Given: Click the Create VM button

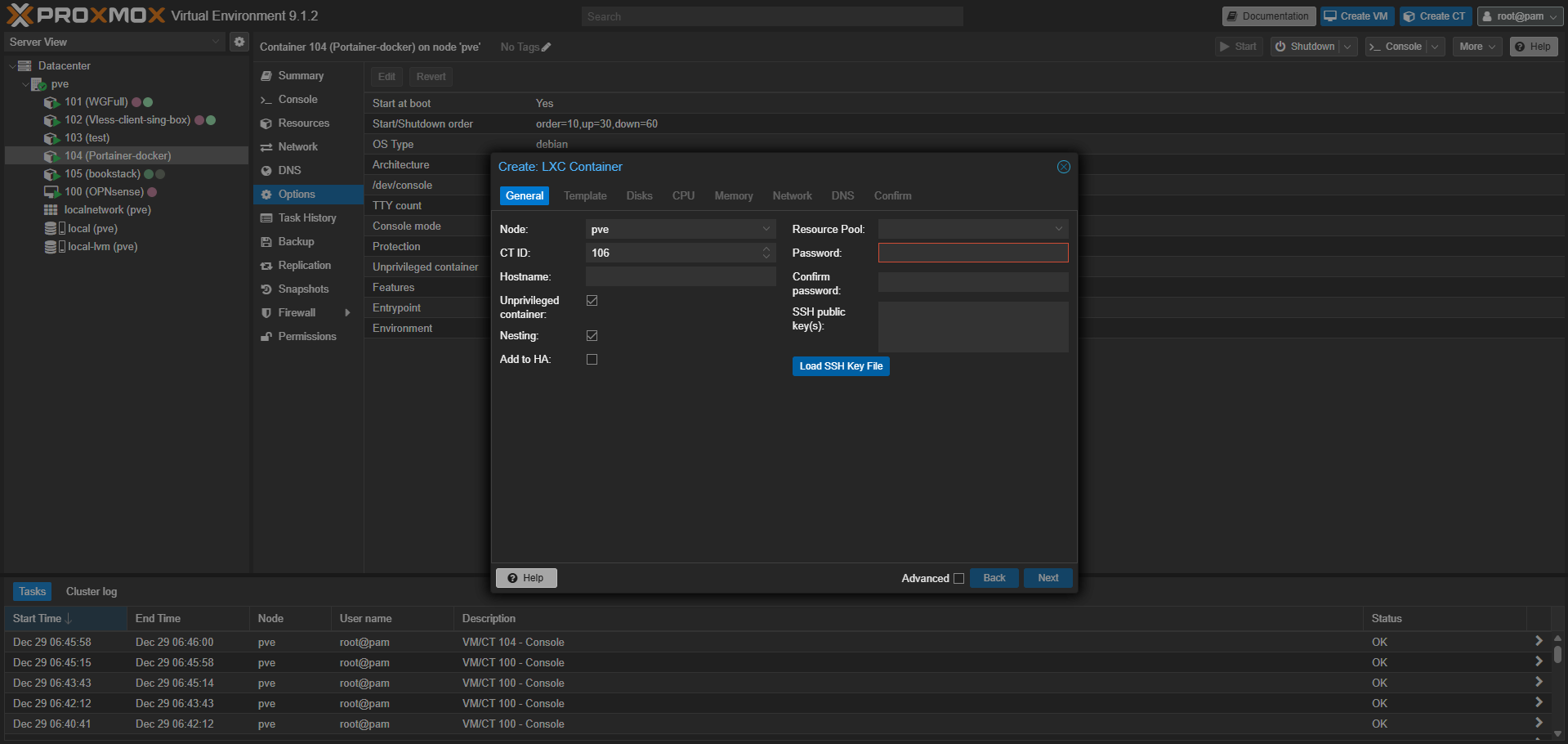Looking at the screenshot, I should 1356,16.
